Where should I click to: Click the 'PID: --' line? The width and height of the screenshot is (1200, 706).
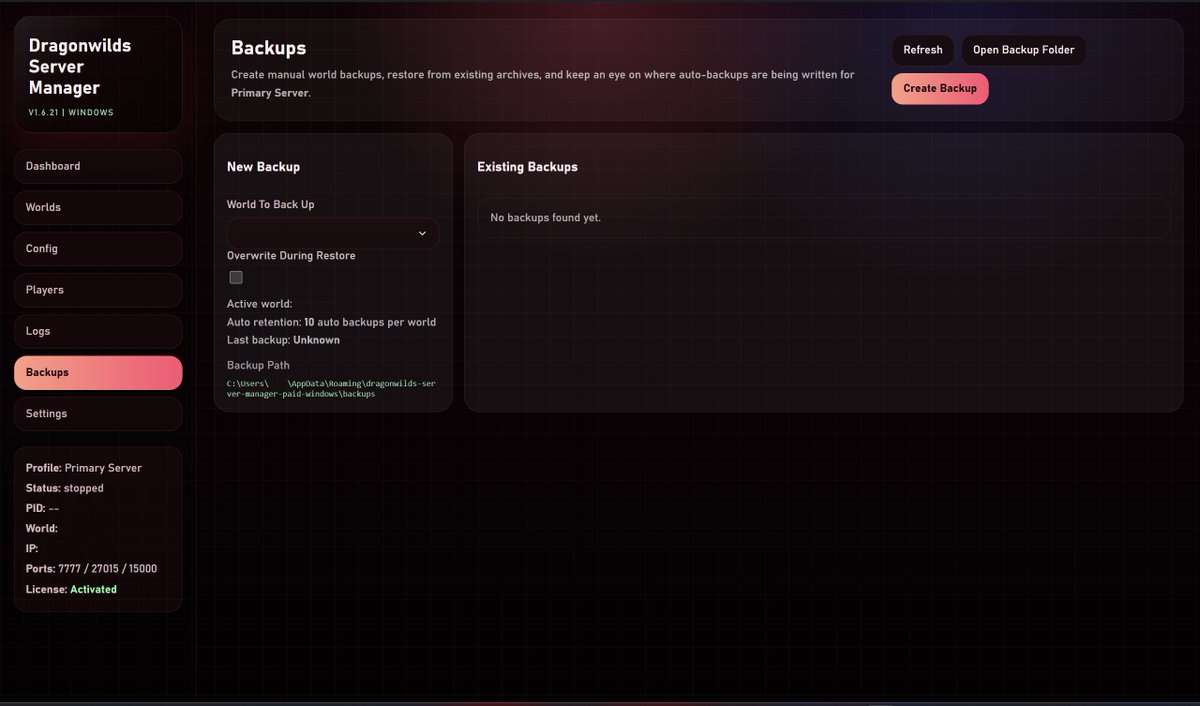pyautogui.click(x=43, y=508)
